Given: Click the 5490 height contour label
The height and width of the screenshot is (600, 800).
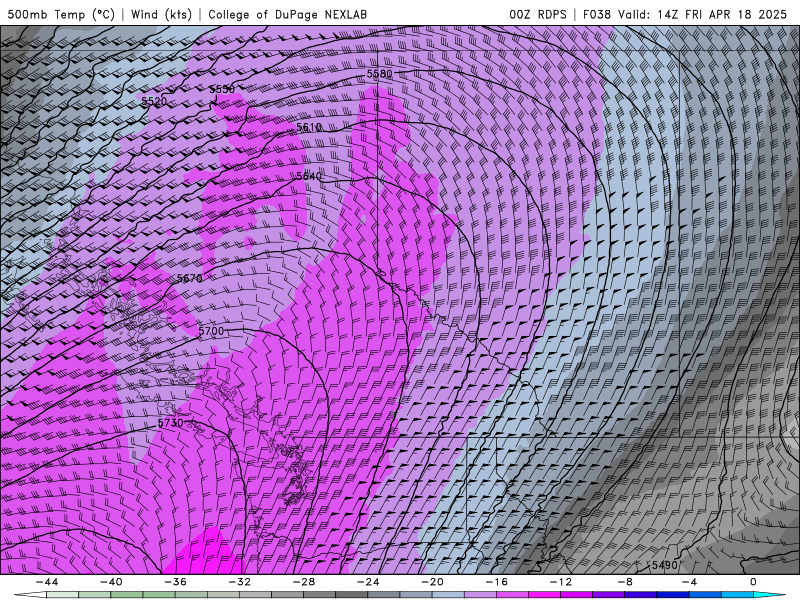Looking at the screenshot, I should point(665,565).
